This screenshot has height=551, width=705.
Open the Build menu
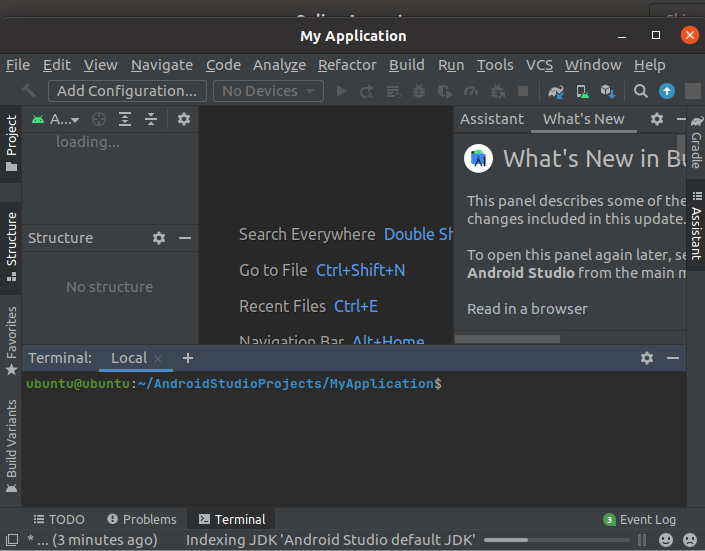tap(407, 65)
